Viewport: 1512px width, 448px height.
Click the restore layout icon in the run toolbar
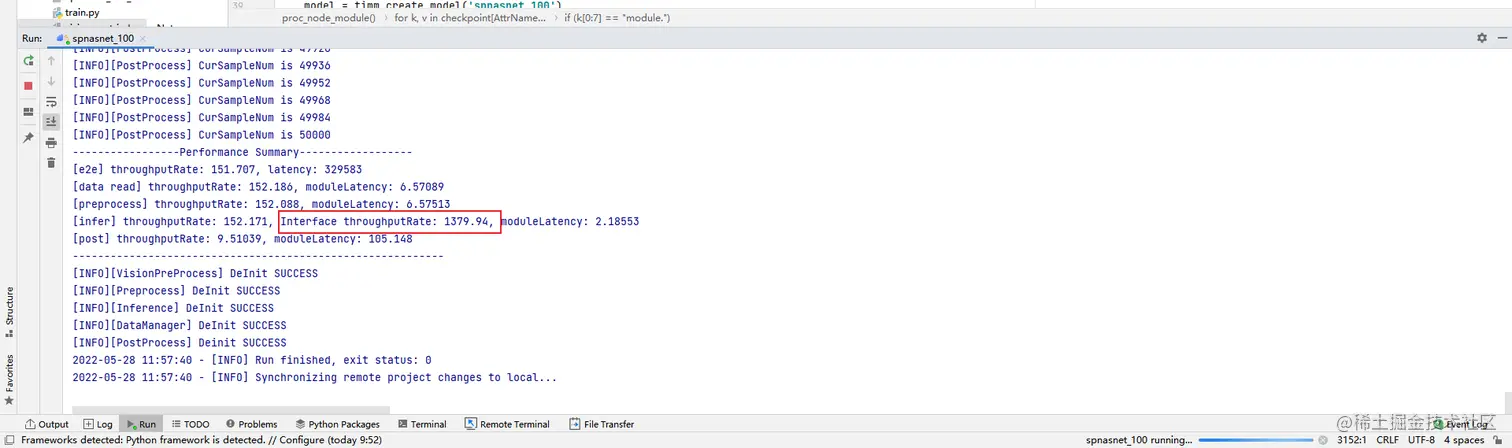28,111
